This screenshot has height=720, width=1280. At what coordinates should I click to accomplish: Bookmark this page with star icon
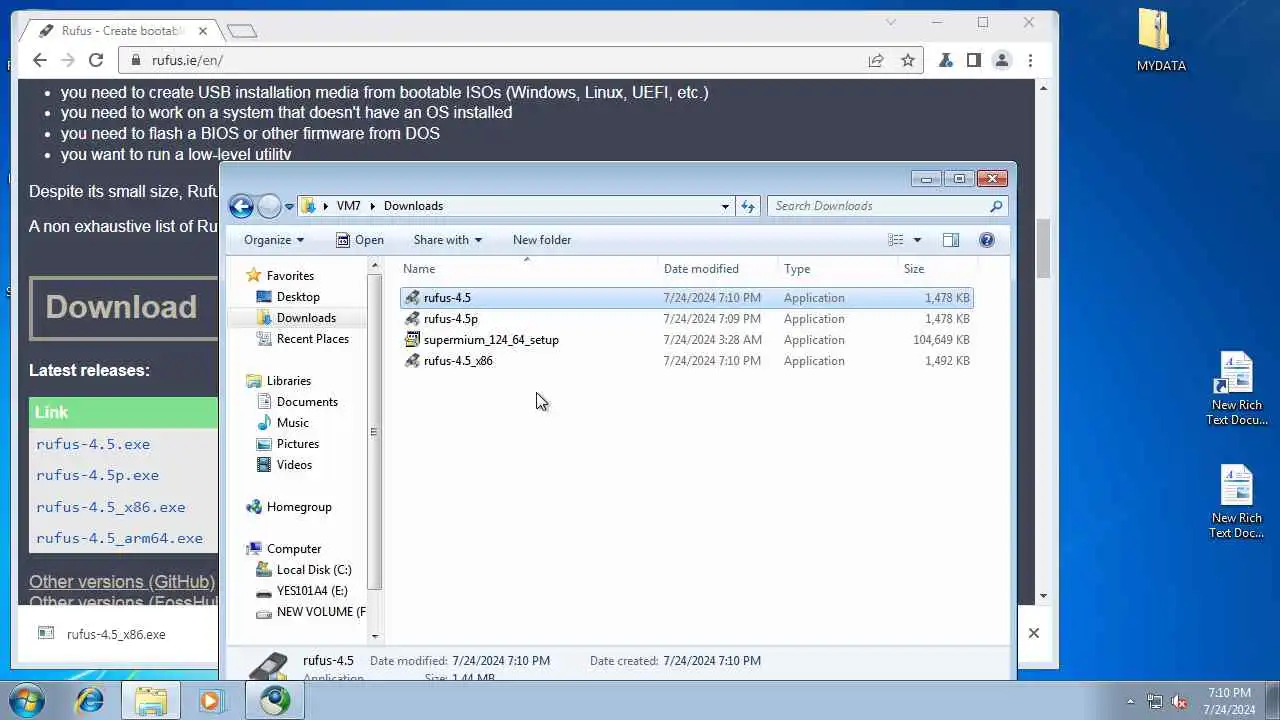pos(908,60)
